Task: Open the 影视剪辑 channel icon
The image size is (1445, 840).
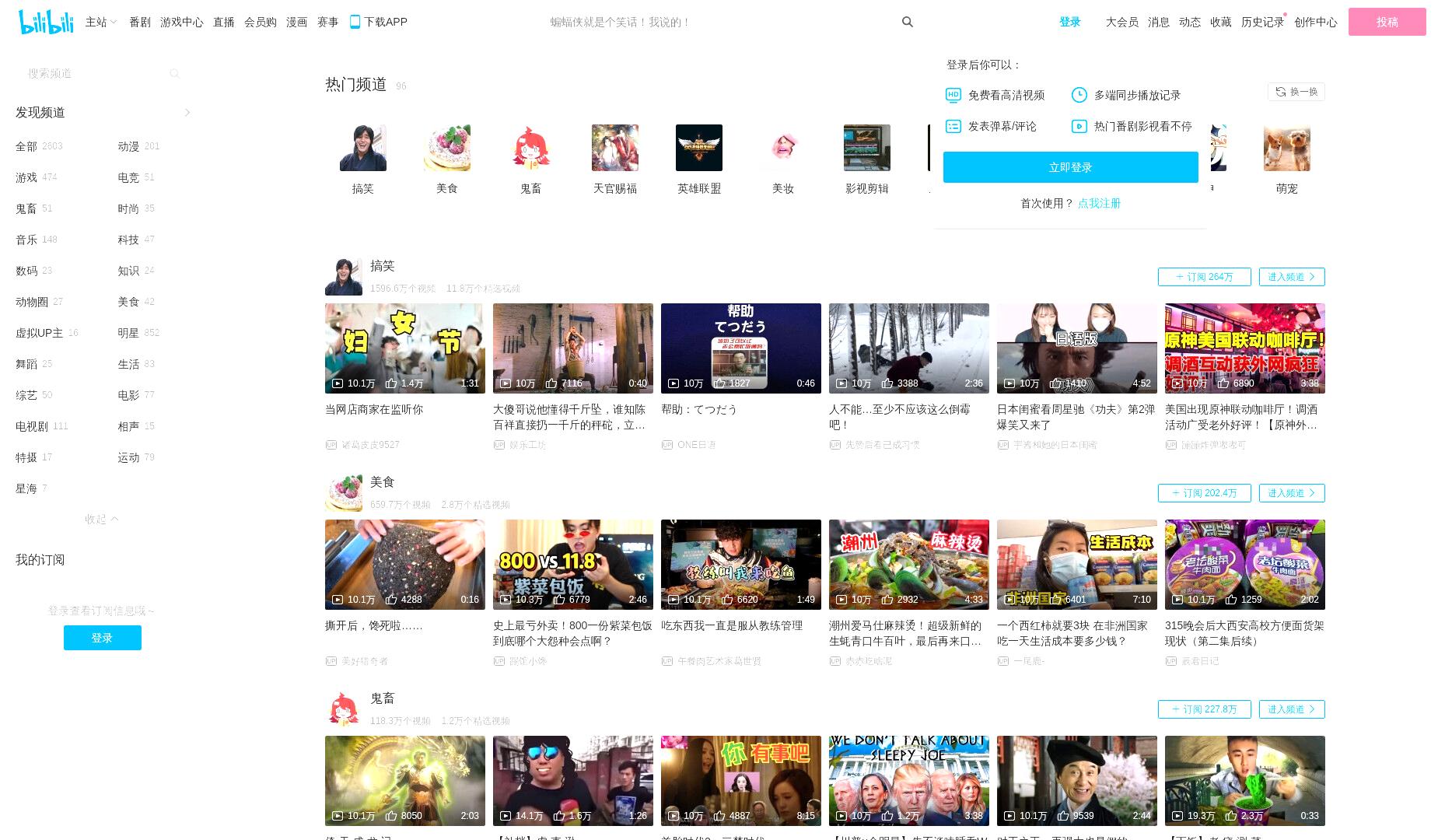Action: (867, 148)
